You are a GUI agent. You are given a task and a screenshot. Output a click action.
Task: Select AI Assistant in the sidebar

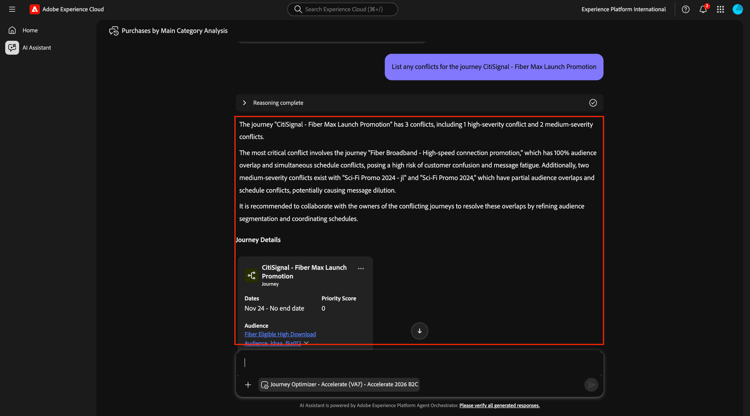[x=36, y=48]
